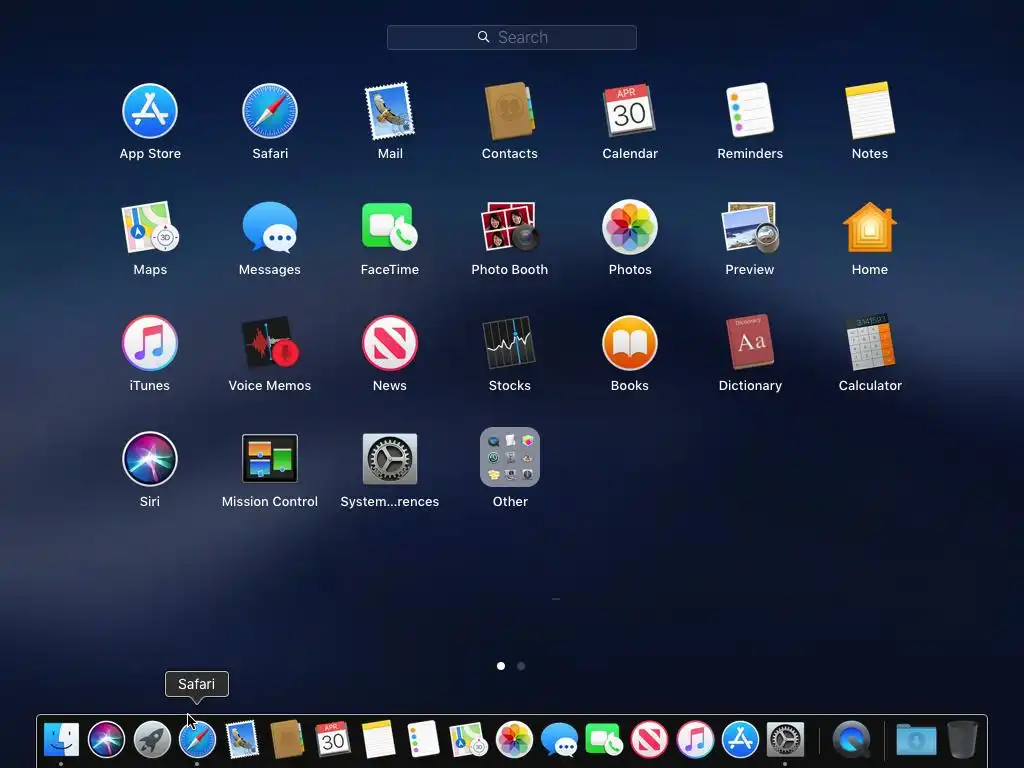The width and height of the screenshot is (1024, 768).
Task: Open Calendar in Launchpad grid
Action: click(630, 111)
